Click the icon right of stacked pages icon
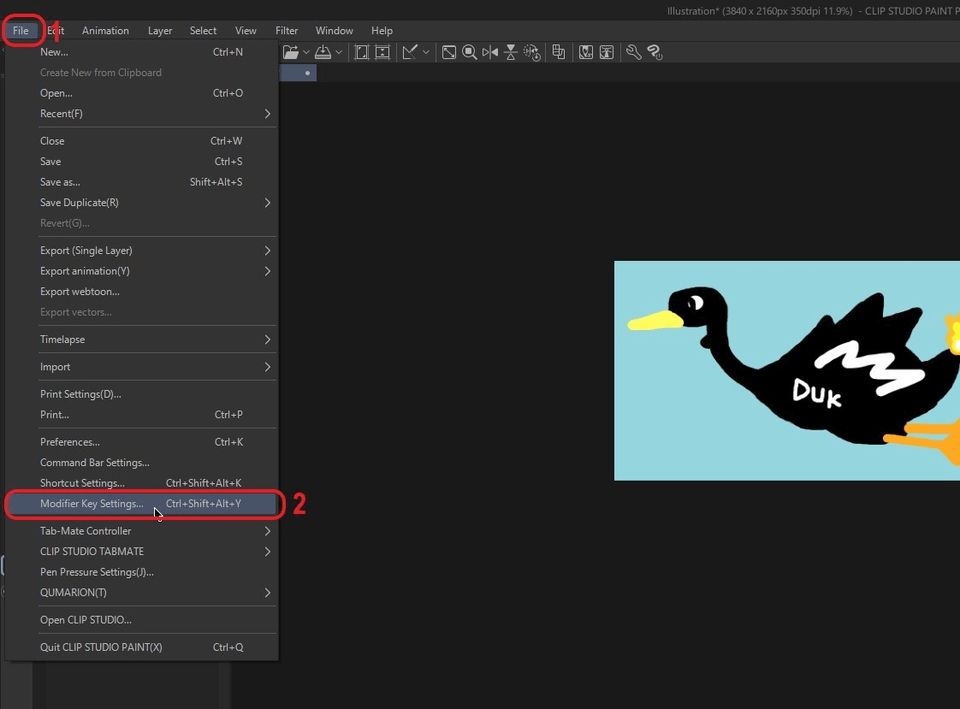This screenshot has height=709, width=960. pyautogui.click(x=586, y=53)
